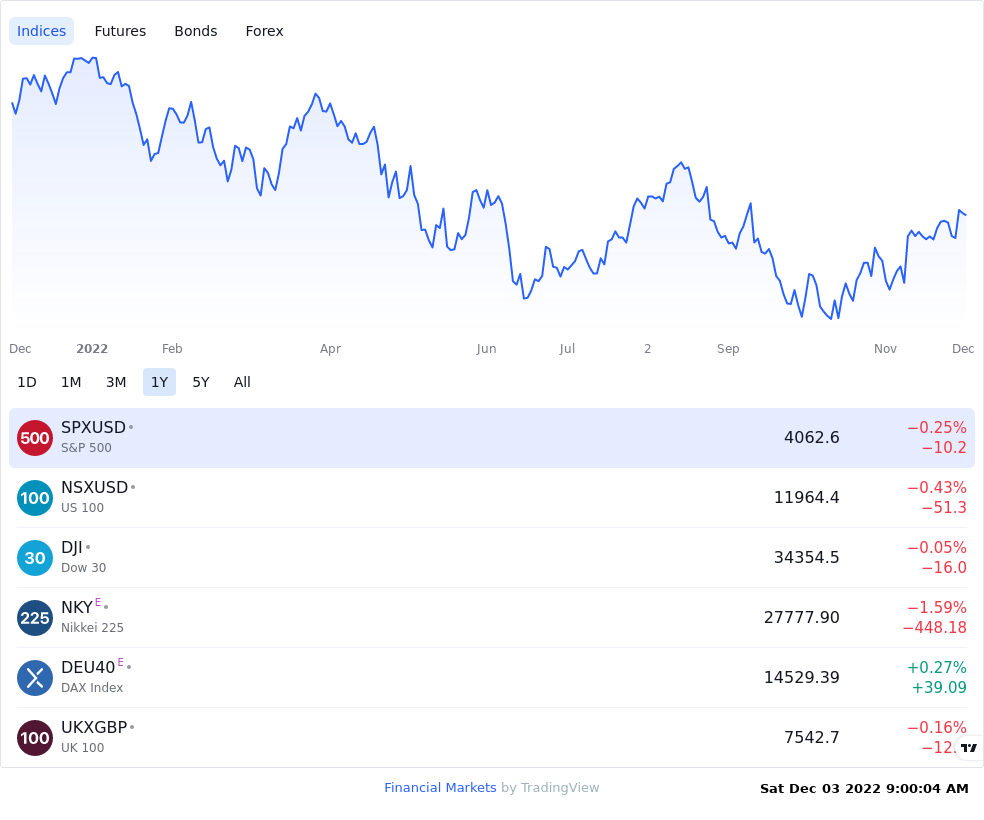Viewport: 984px width, 820px height.
Task: Open the Forex tab
Action: (264, 31)
